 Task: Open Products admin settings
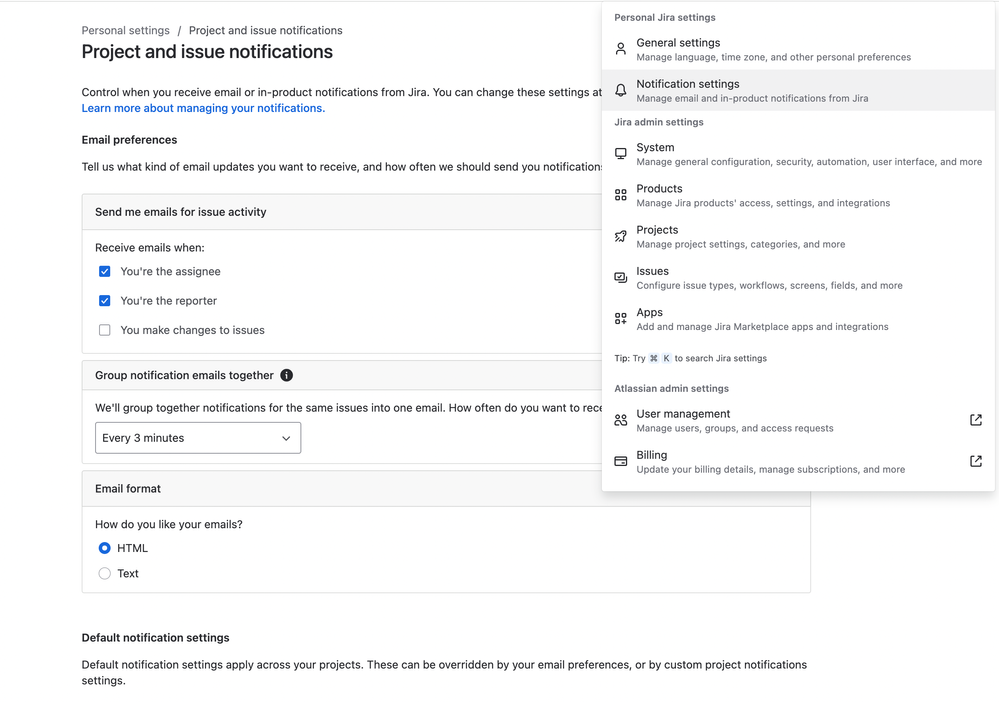(x=798, y=195)
